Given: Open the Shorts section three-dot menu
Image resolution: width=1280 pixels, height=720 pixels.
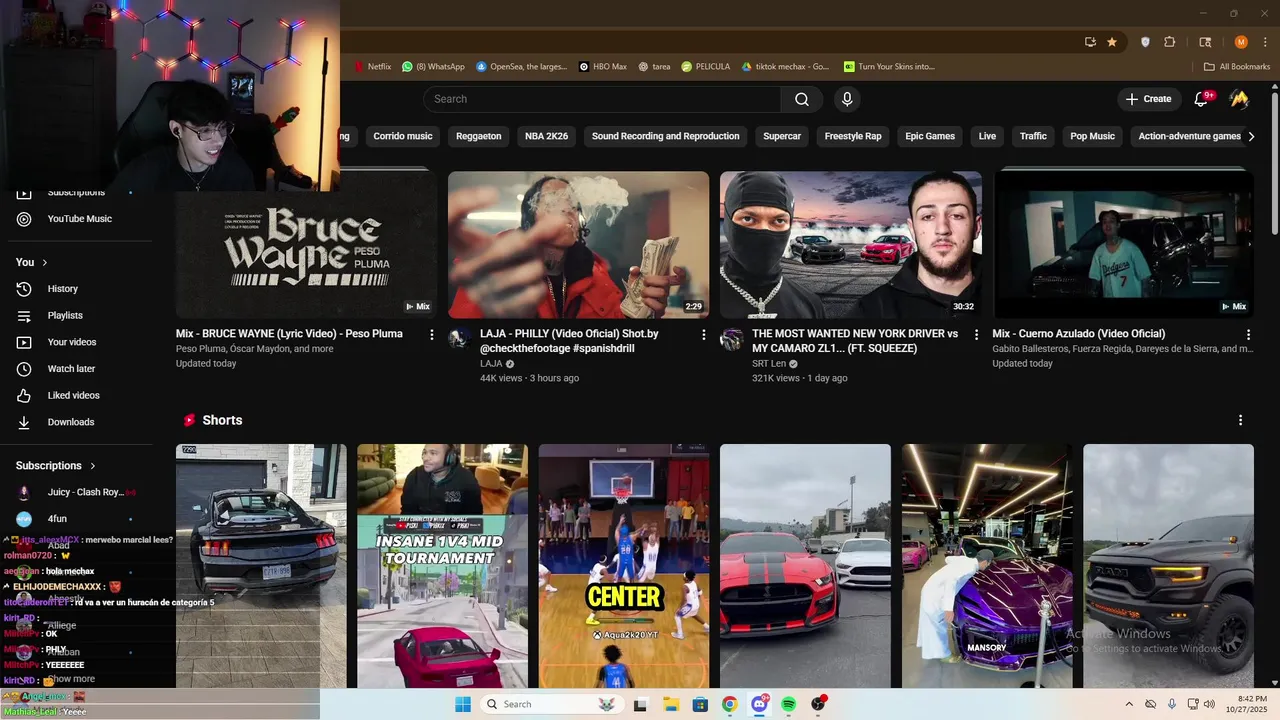Looking at the screenshot, I should [x=1240, y=420].
